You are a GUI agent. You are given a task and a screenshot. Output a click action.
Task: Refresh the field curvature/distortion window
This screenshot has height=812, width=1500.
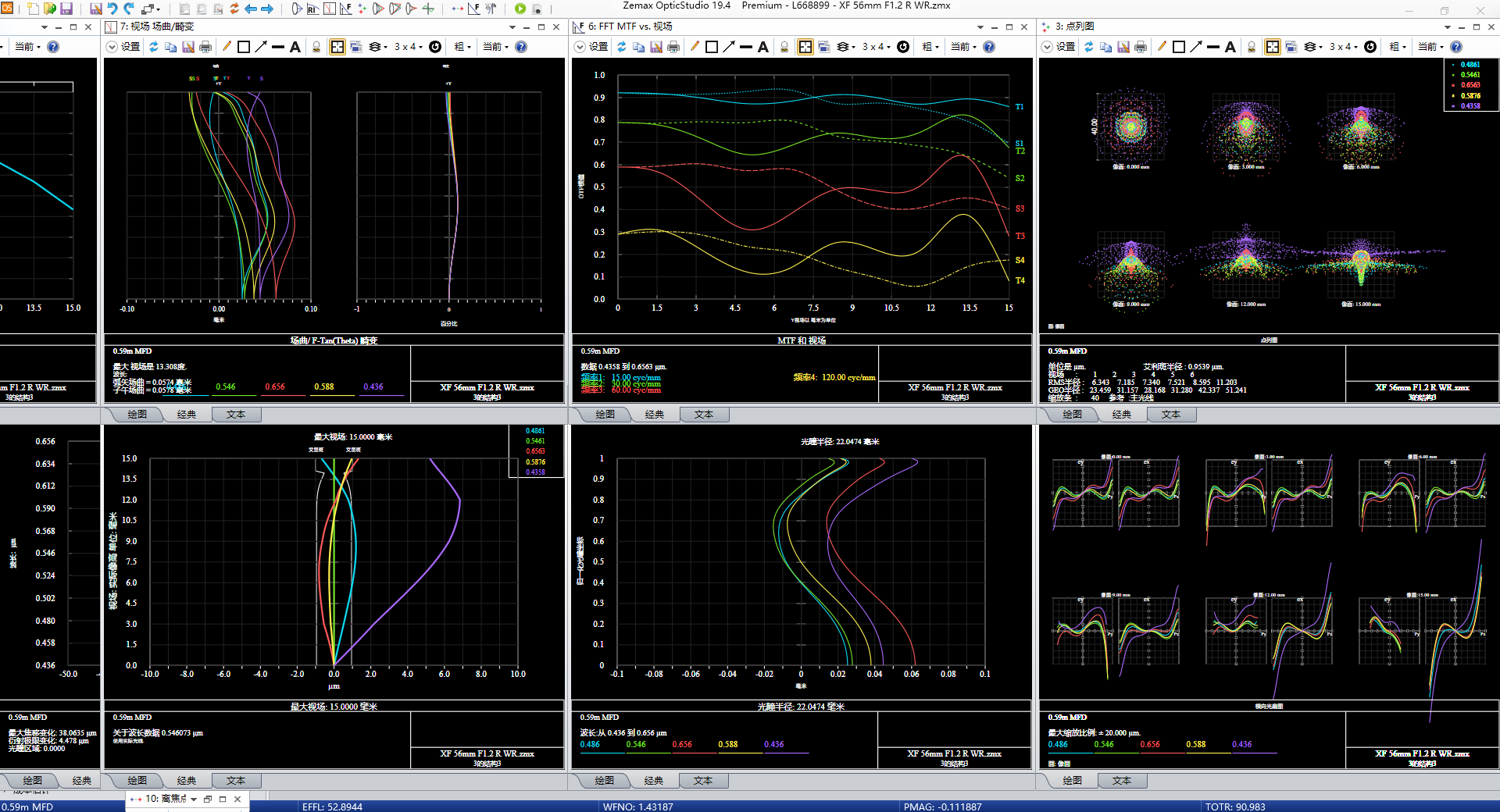[x=154, y=47]
